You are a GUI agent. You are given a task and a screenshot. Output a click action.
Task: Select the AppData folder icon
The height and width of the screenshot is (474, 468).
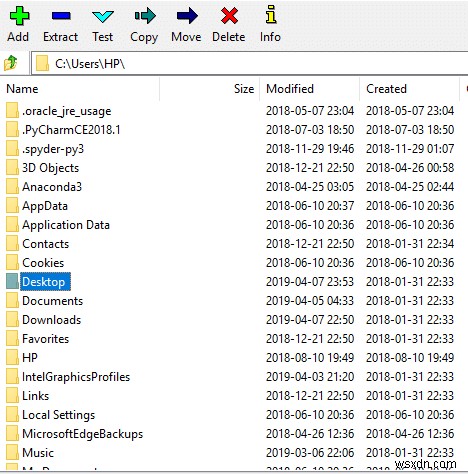coord(12,205)
